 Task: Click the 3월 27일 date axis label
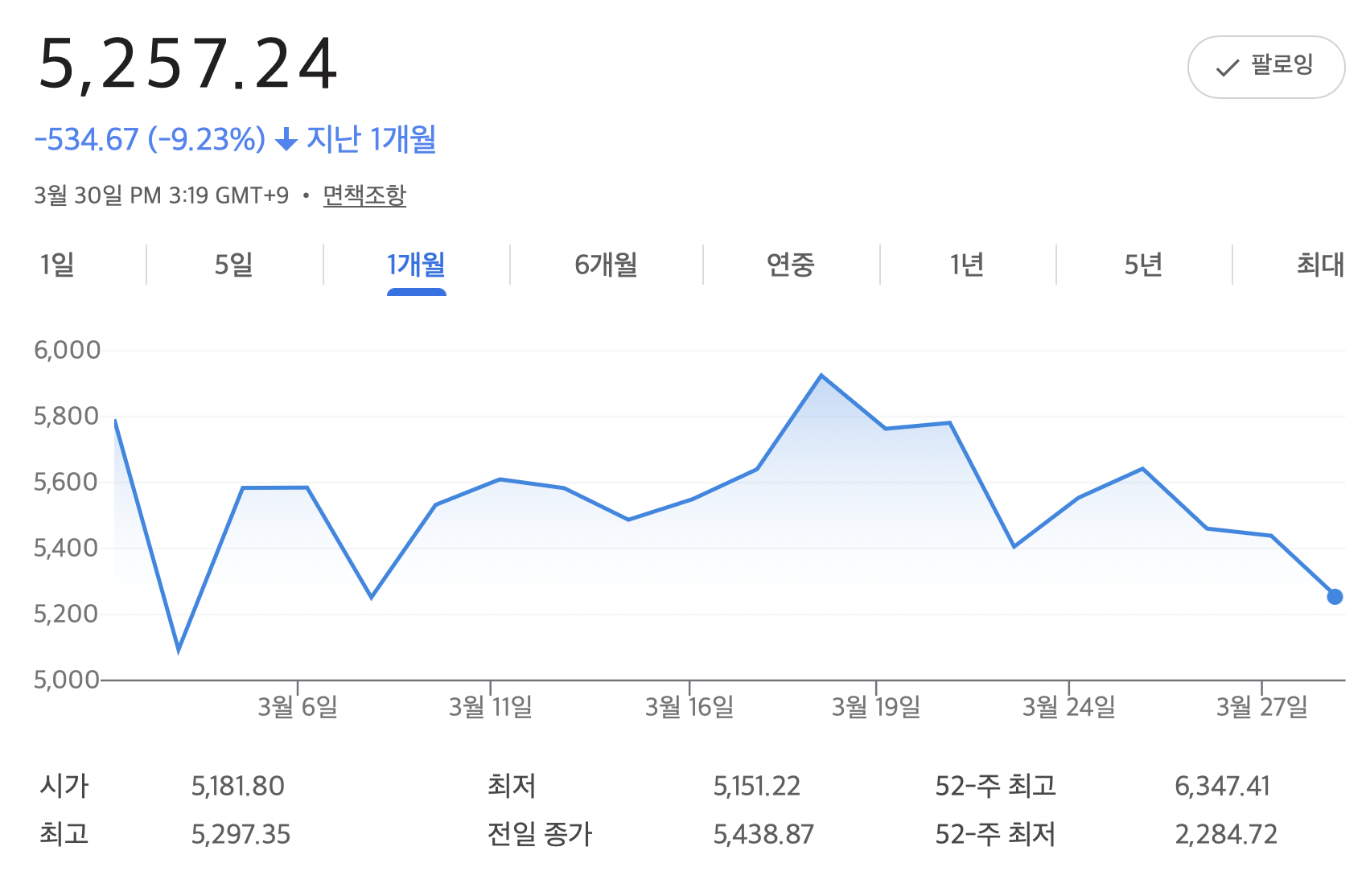[x=1261, y=707]
